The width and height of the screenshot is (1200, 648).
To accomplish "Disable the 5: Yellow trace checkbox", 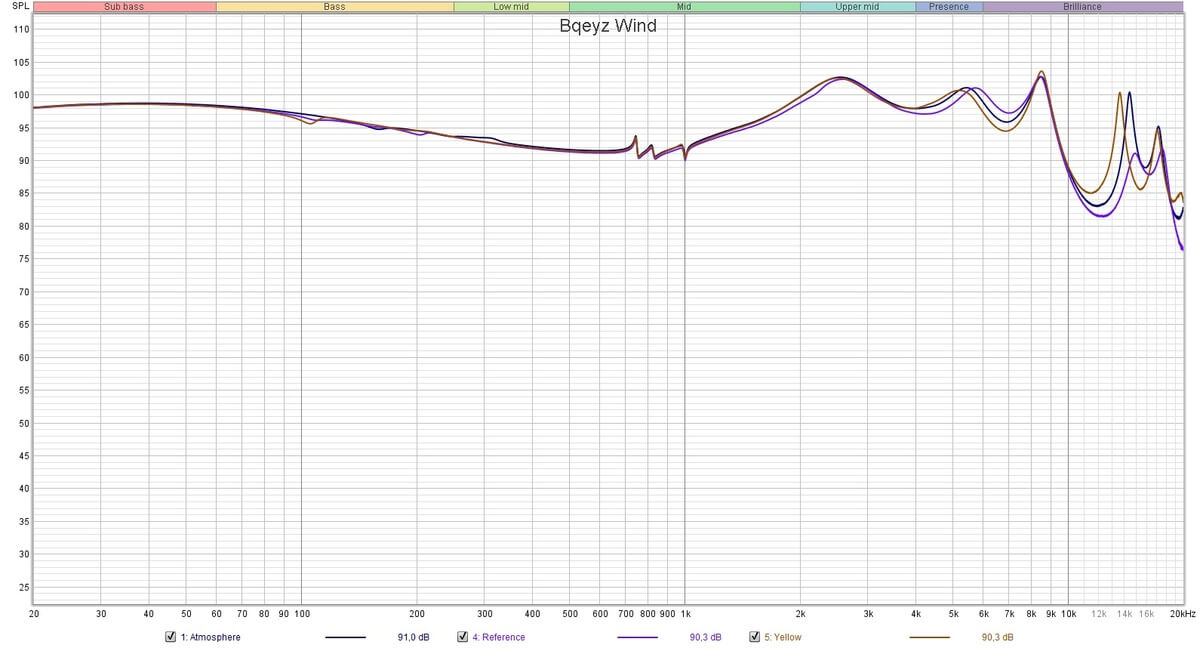I will 755,637.
